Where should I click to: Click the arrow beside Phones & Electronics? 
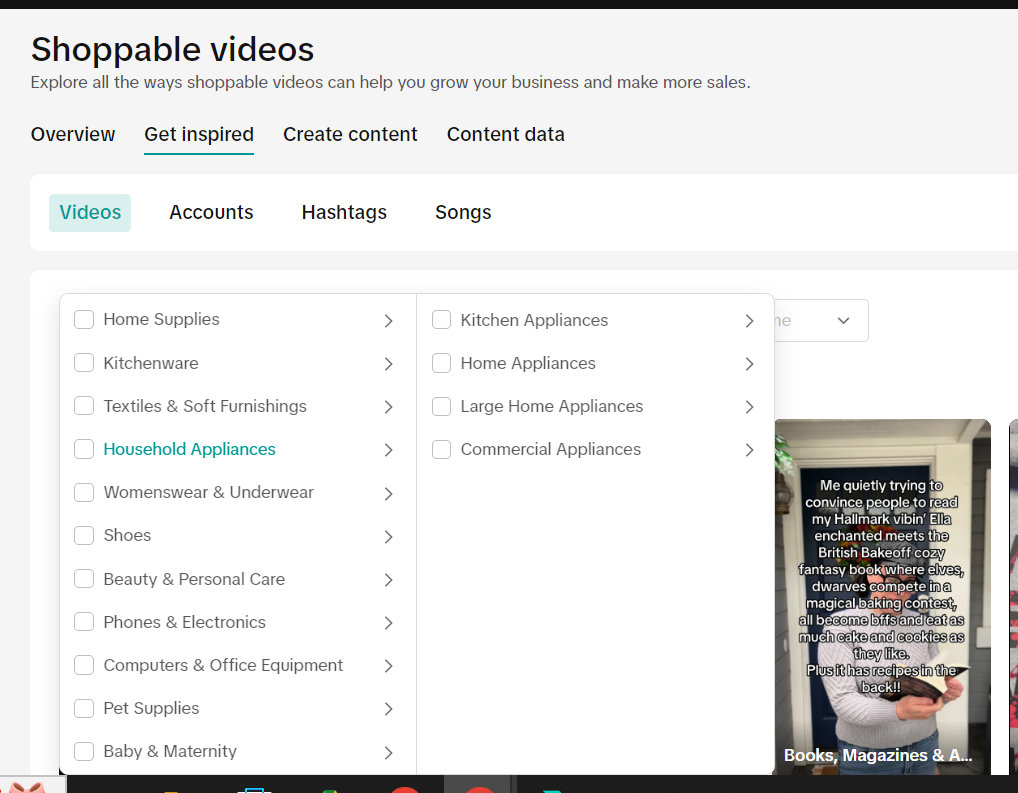(388, 623)
